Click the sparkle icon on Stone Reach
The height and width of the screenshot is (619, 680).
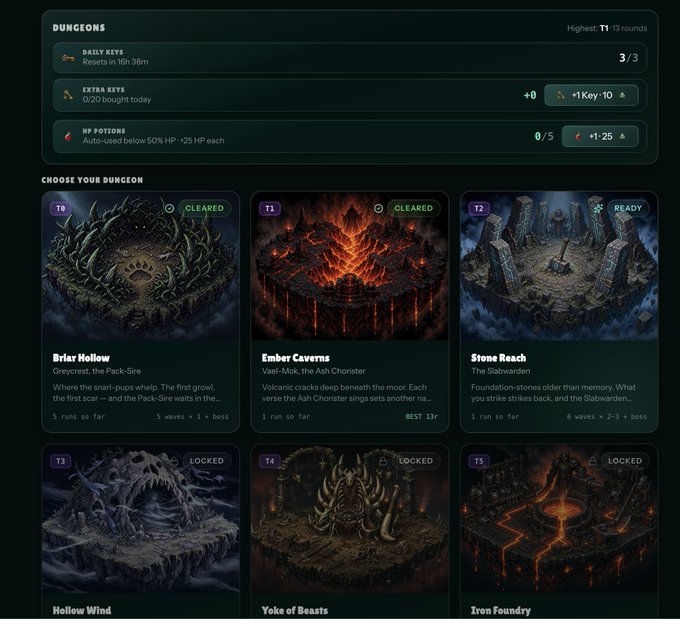coord(598,208)
